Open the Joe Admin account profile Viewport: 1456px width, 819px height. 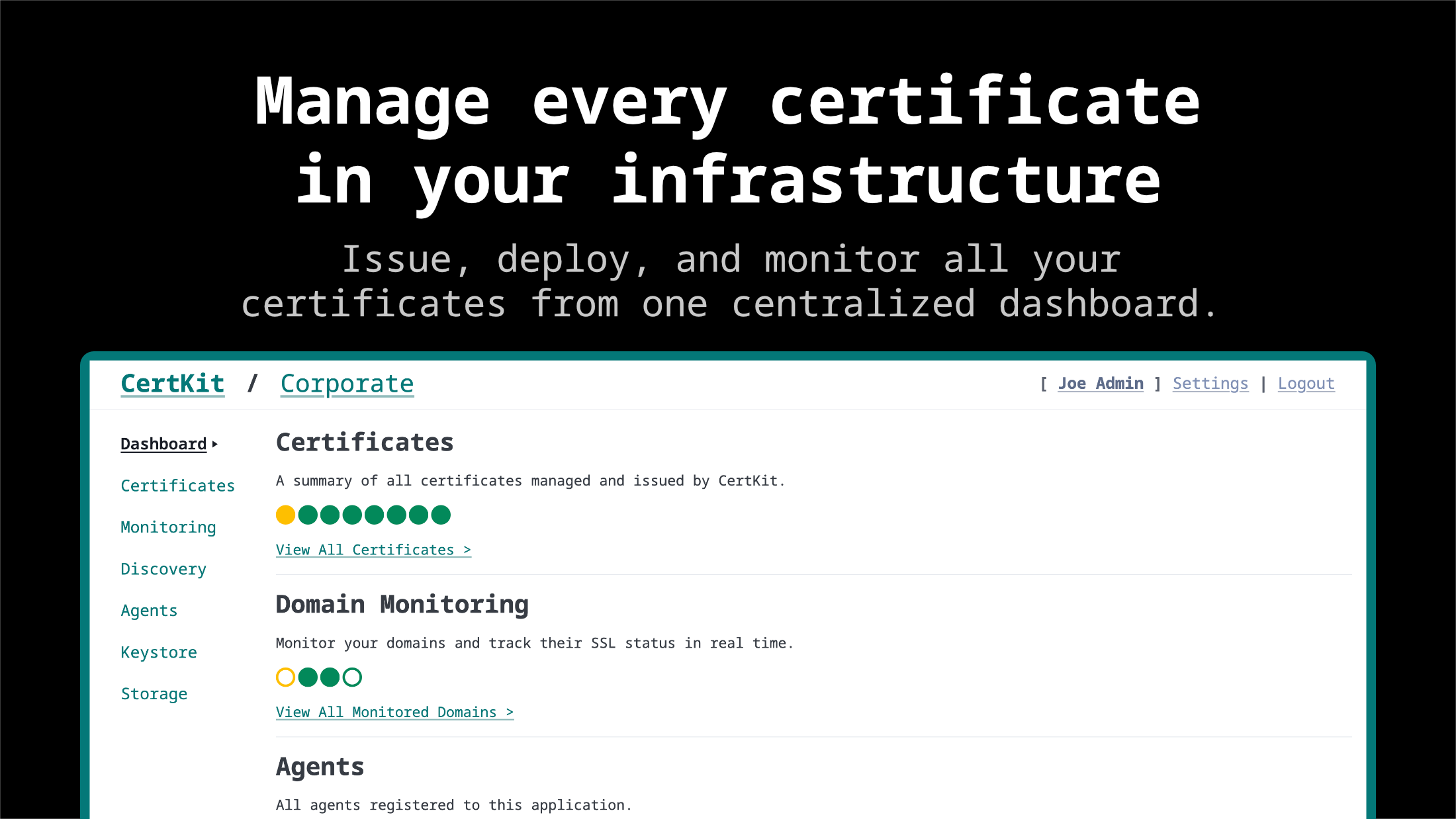coord(1100,383)
